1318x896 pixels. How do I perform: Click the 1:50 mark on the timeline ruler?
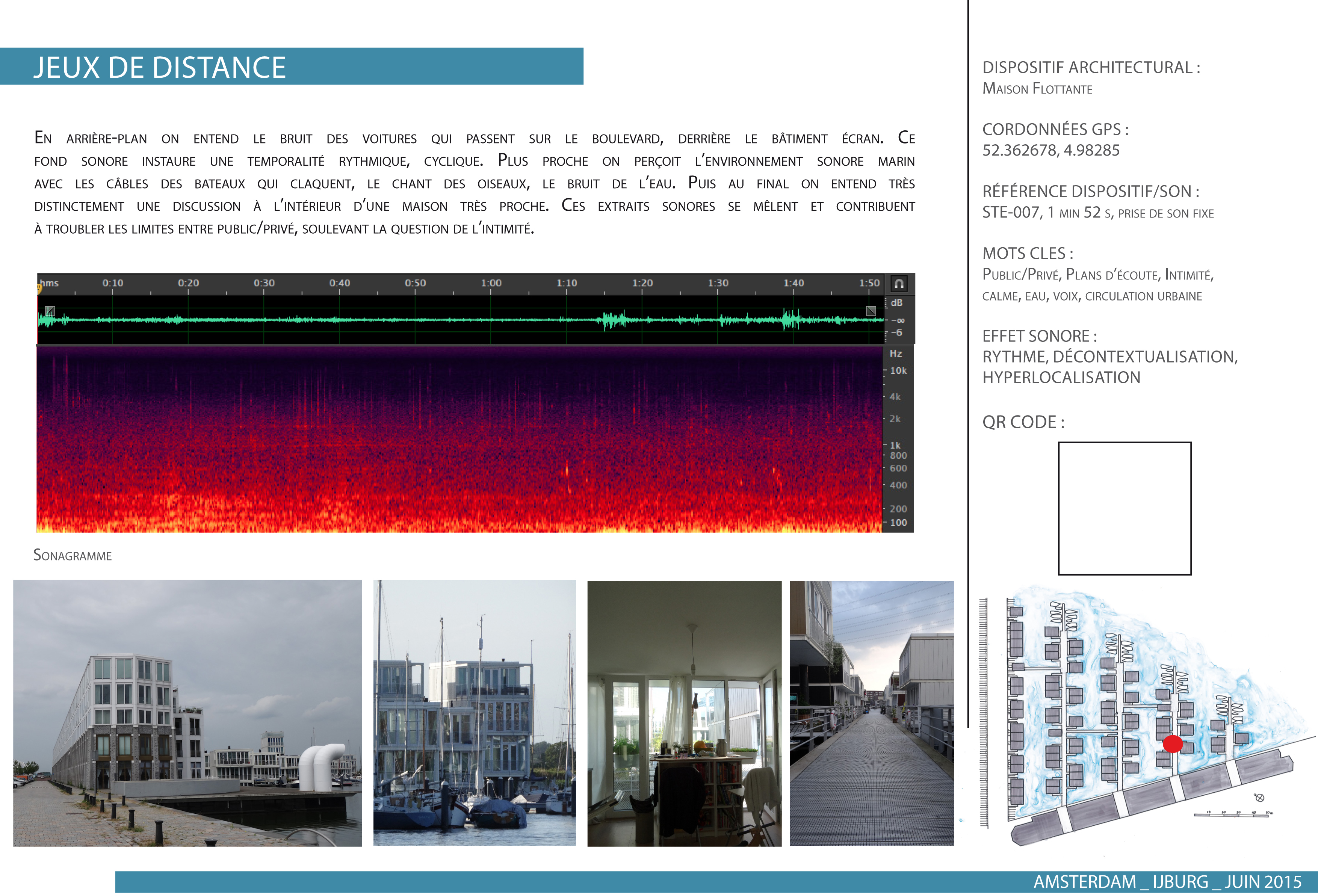(869, 283)
